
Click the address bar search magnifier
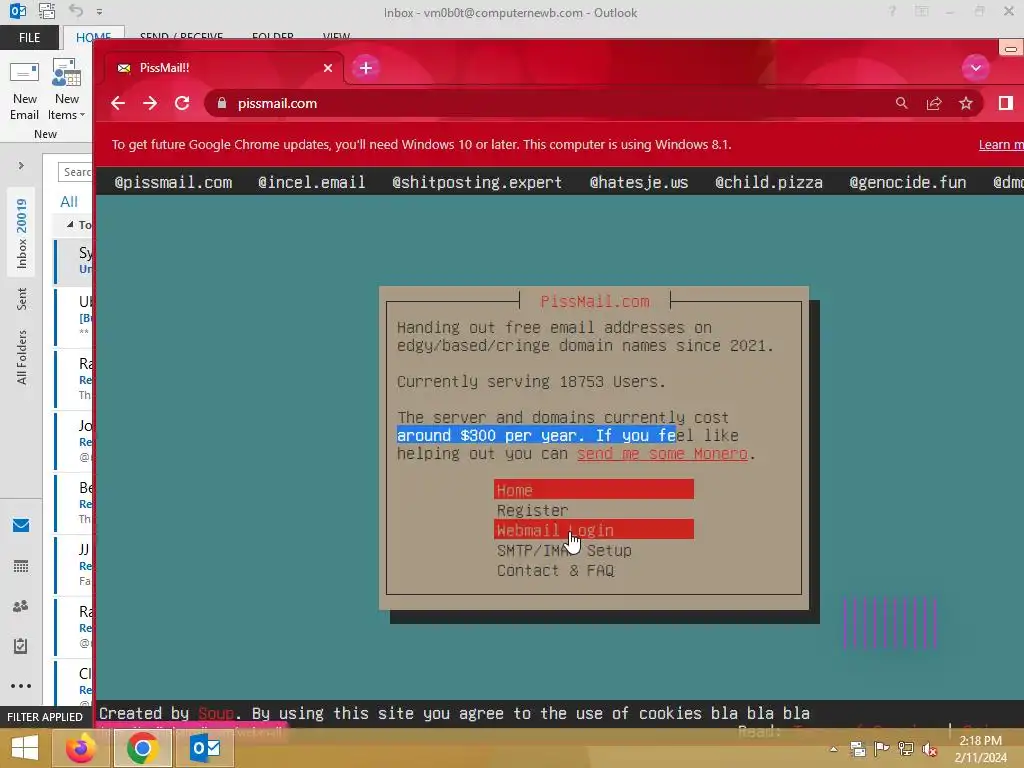[901, 103]
